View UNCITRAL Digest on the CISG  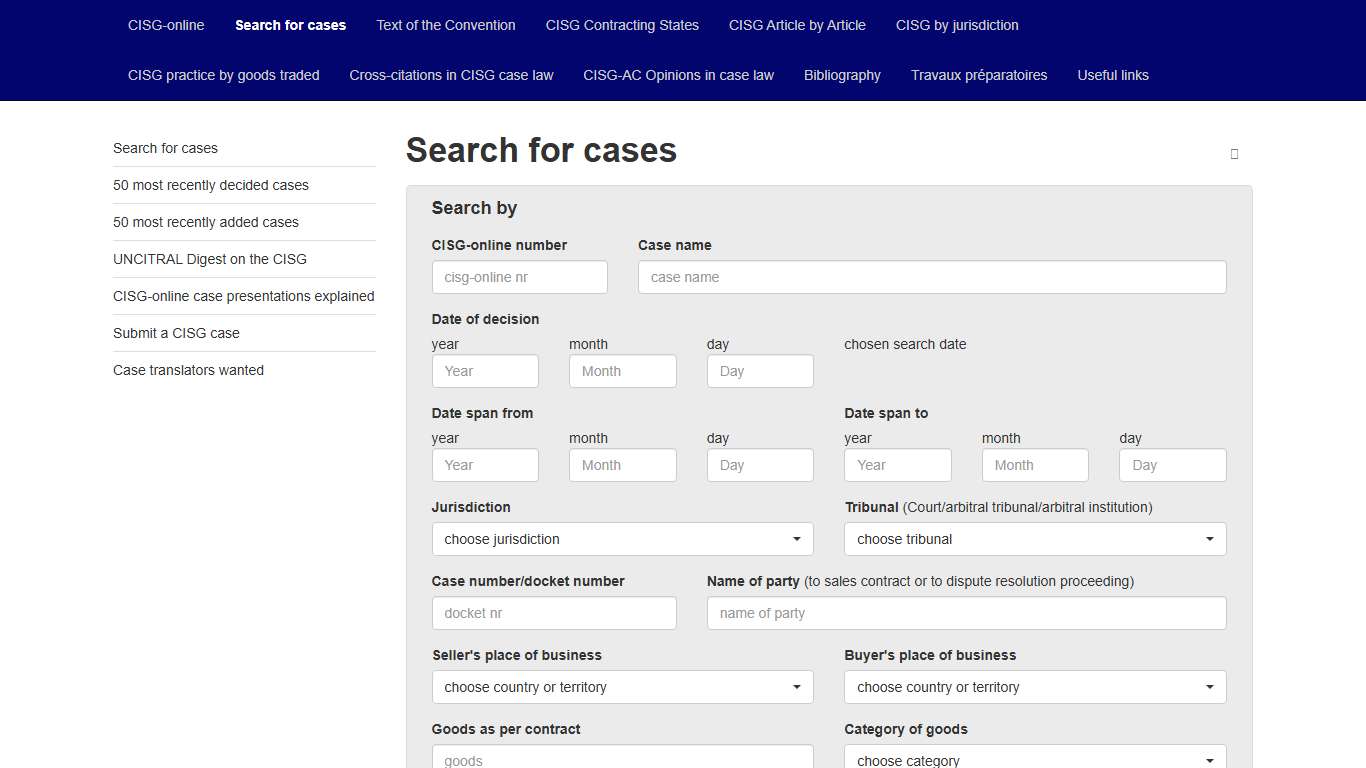(x=210, y=259)
